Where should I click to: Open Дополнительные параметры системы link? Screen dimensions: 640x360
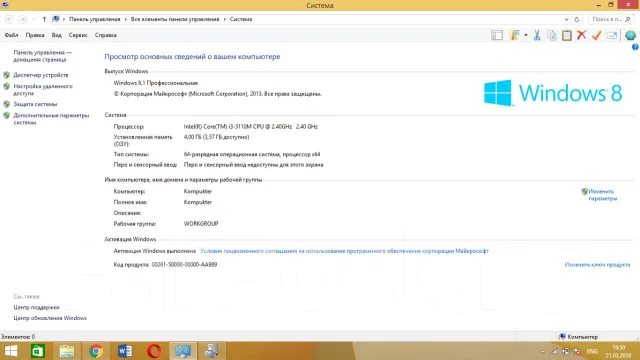pyautogui.click(x=51, y=119)
